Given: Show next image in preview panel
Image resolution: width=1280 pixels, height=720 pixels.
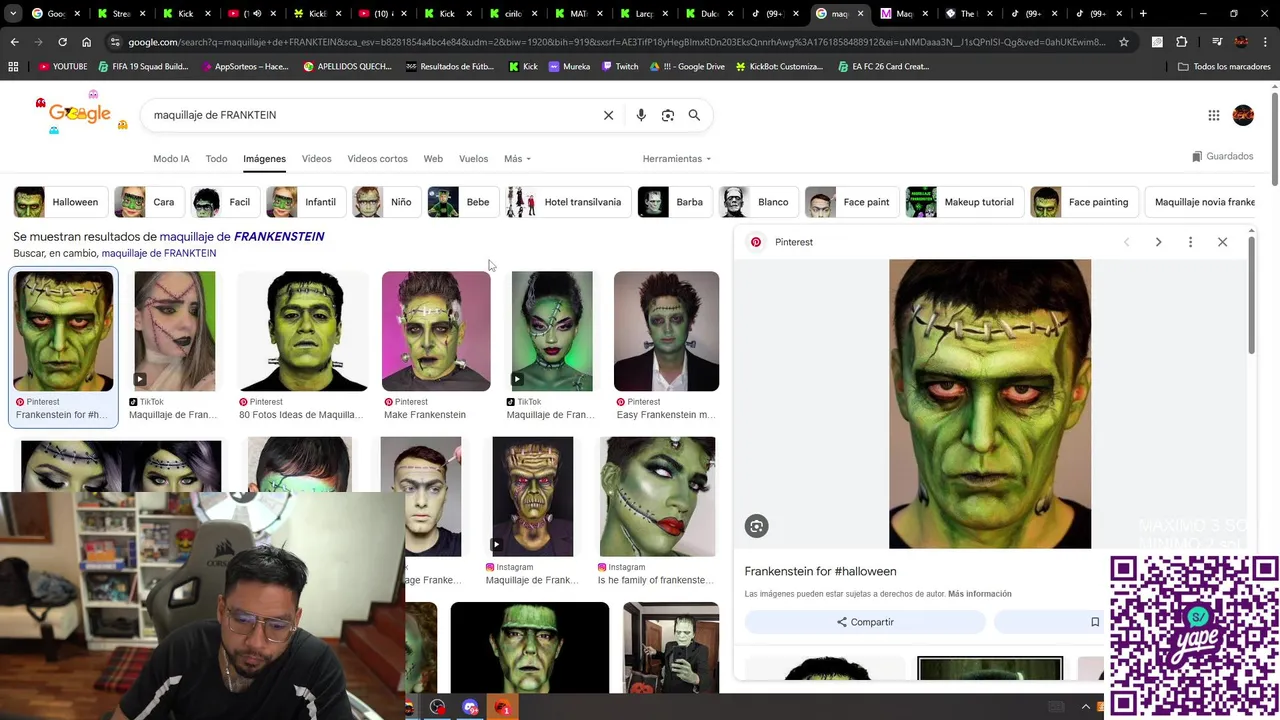Looking at the screenshot, I should (x=1158, y=242).
